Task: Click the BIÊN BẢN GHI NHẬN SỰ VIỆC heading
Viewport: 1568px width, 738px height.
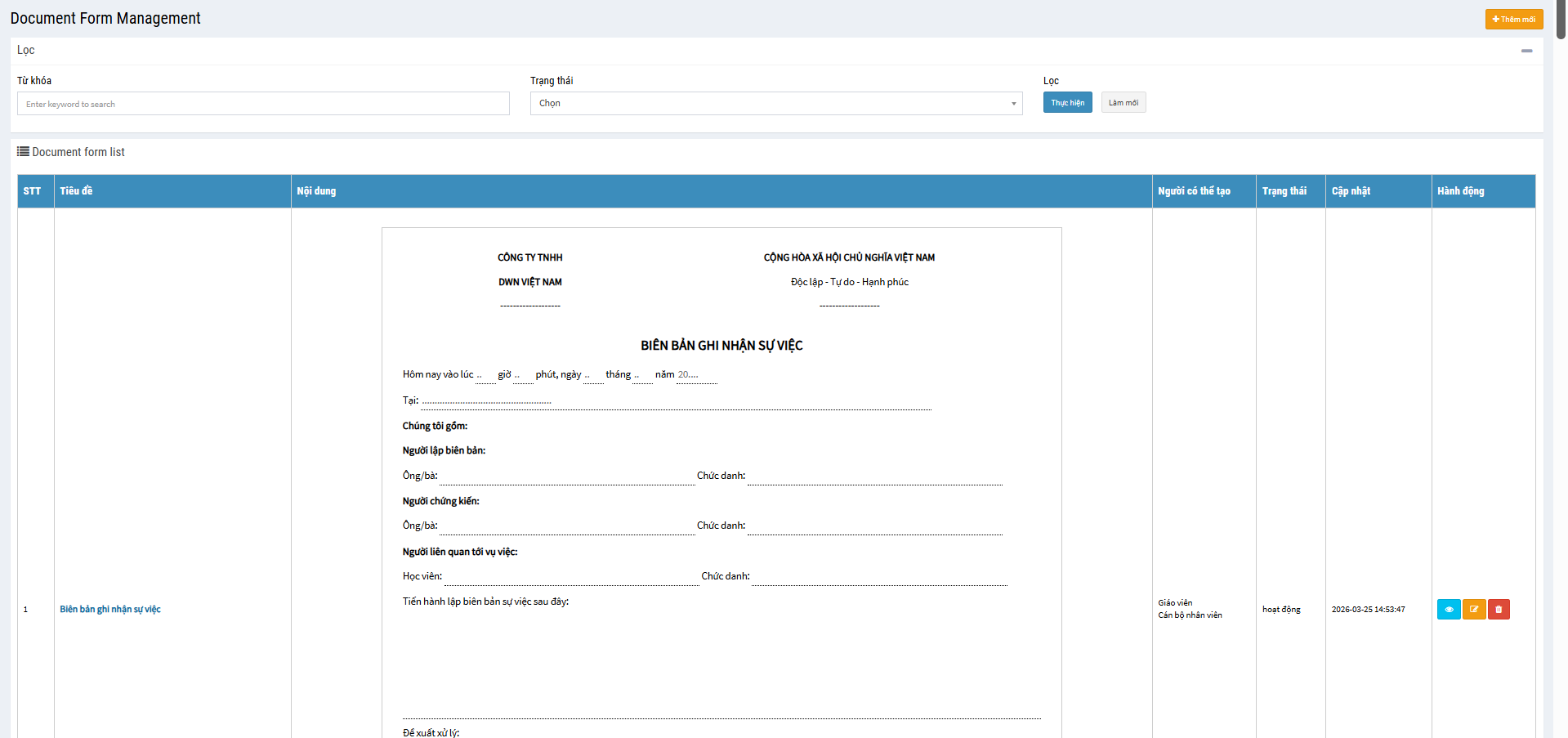Action: 721,346
